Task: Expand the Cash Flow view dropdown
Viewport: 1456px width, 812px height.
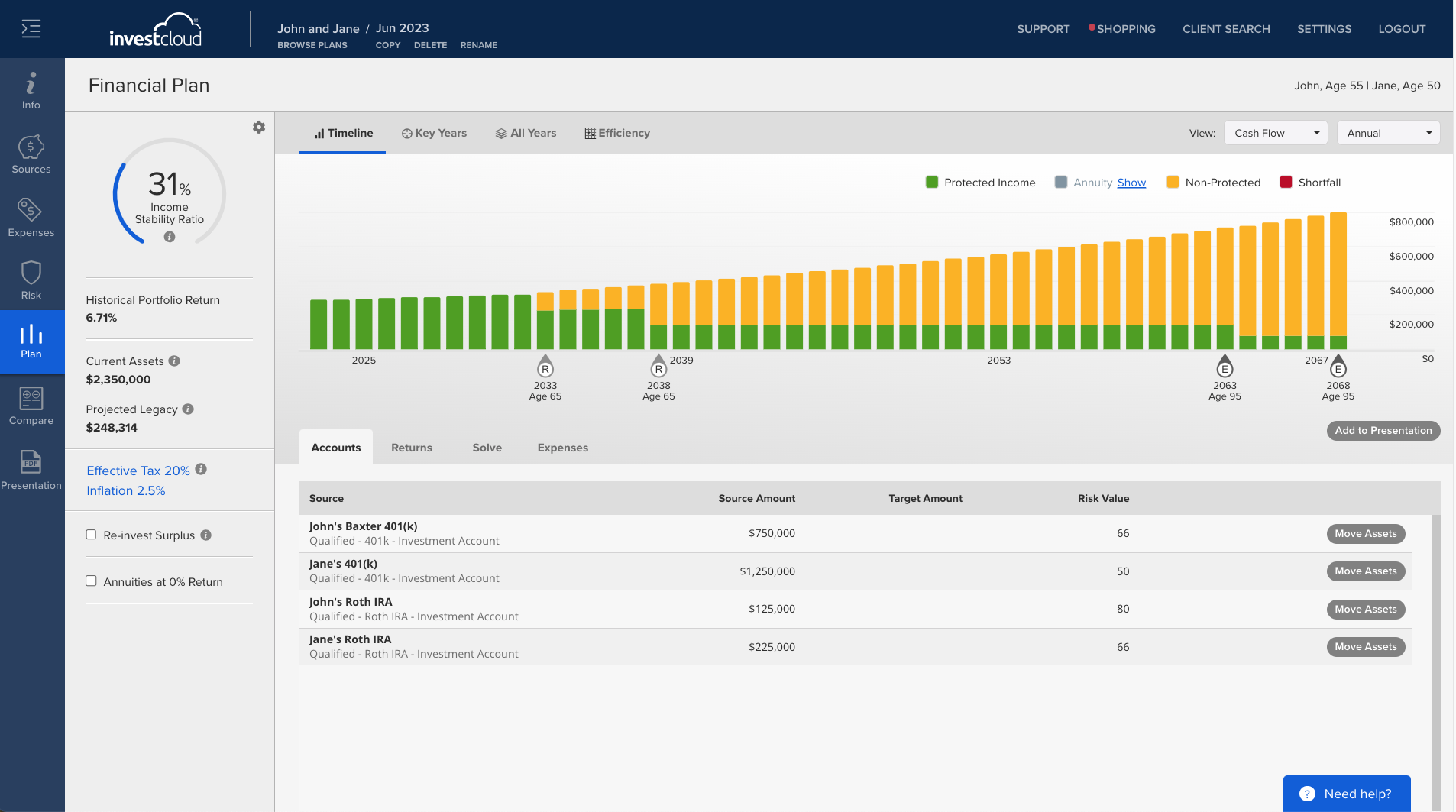Action: click(1276, 133)
